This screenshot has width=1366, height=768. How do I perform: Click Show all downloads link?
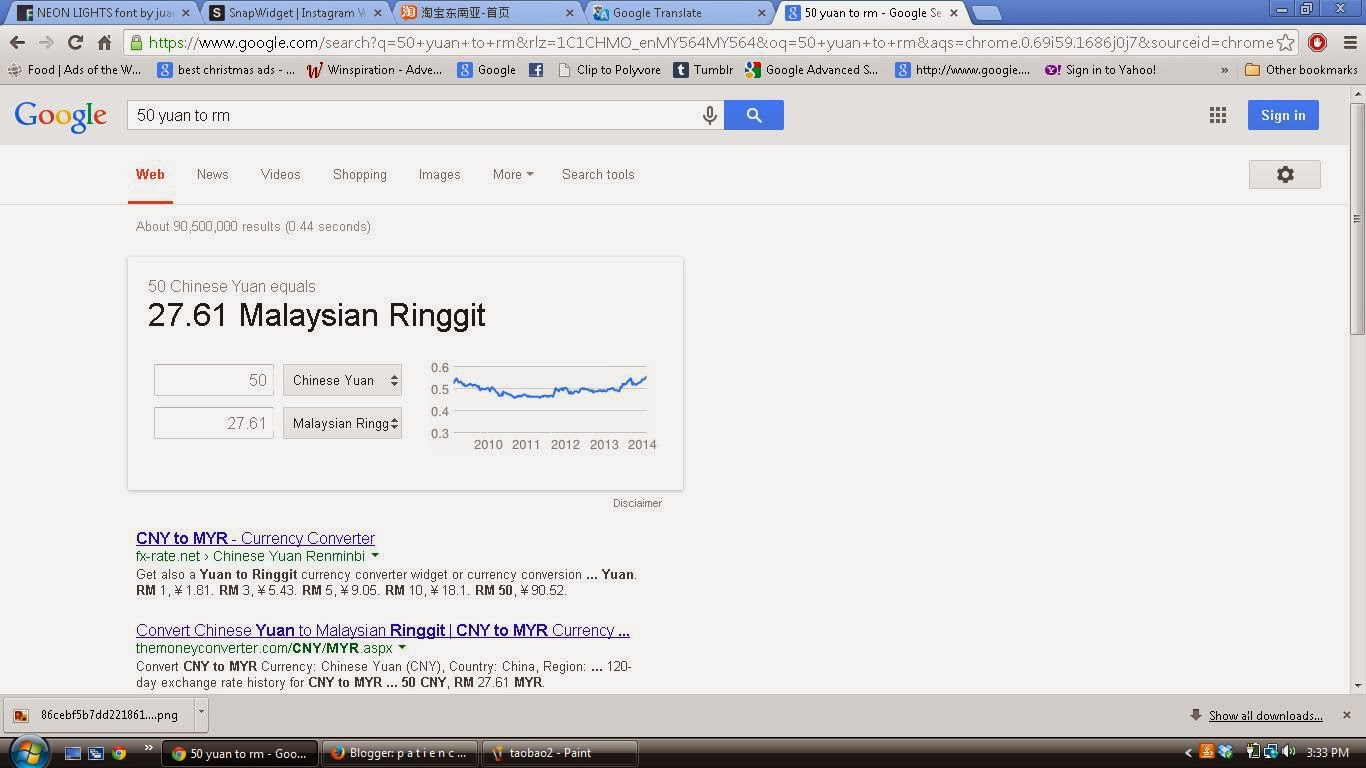coord(1266,715)
